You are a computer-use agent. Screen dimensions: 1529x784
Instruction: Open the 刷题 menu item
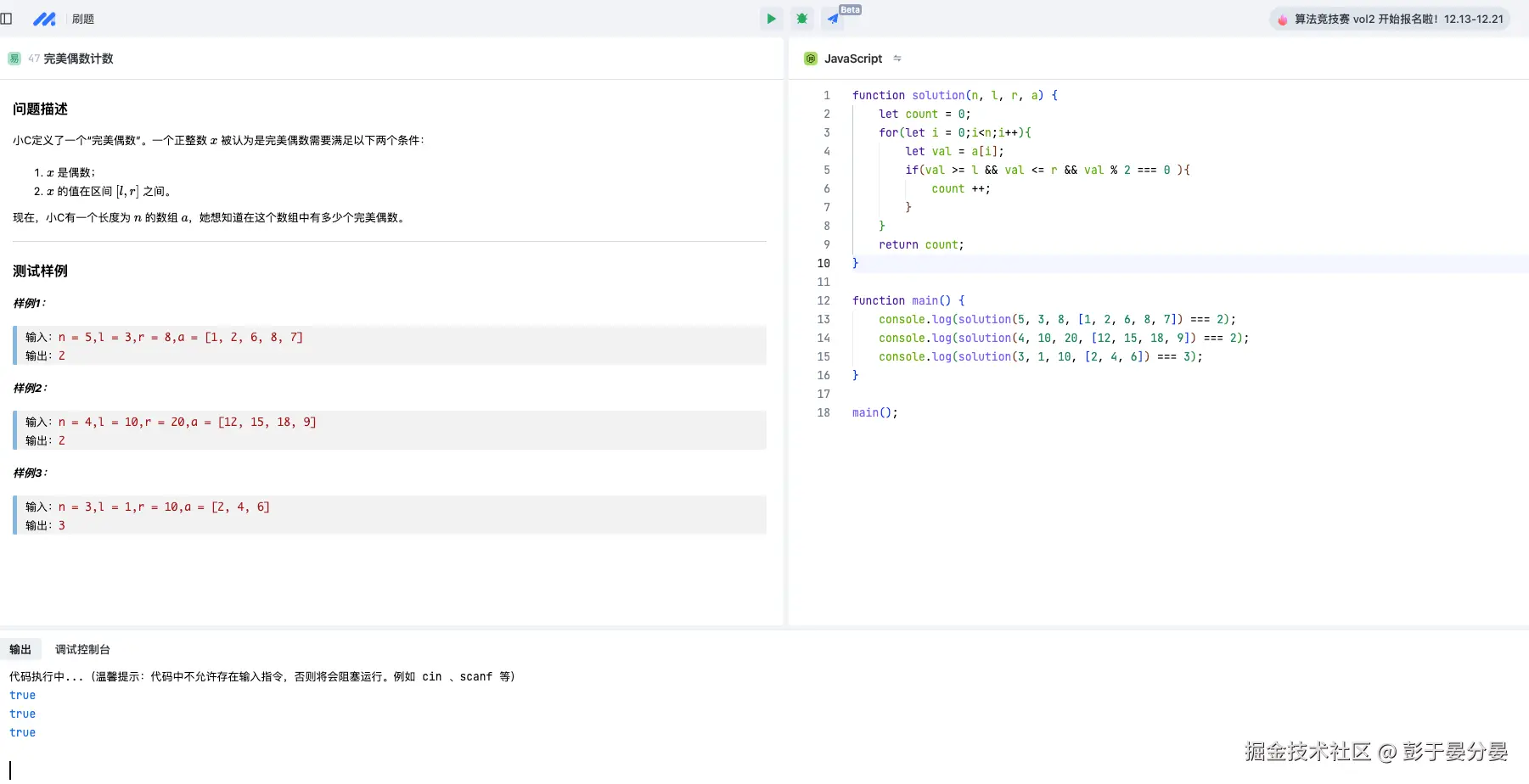83,19
